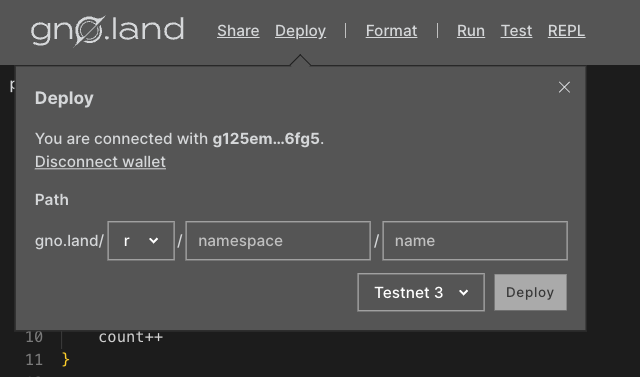
Task: Open the Testnet 3 network dropdown
Action: click(421, 293)
